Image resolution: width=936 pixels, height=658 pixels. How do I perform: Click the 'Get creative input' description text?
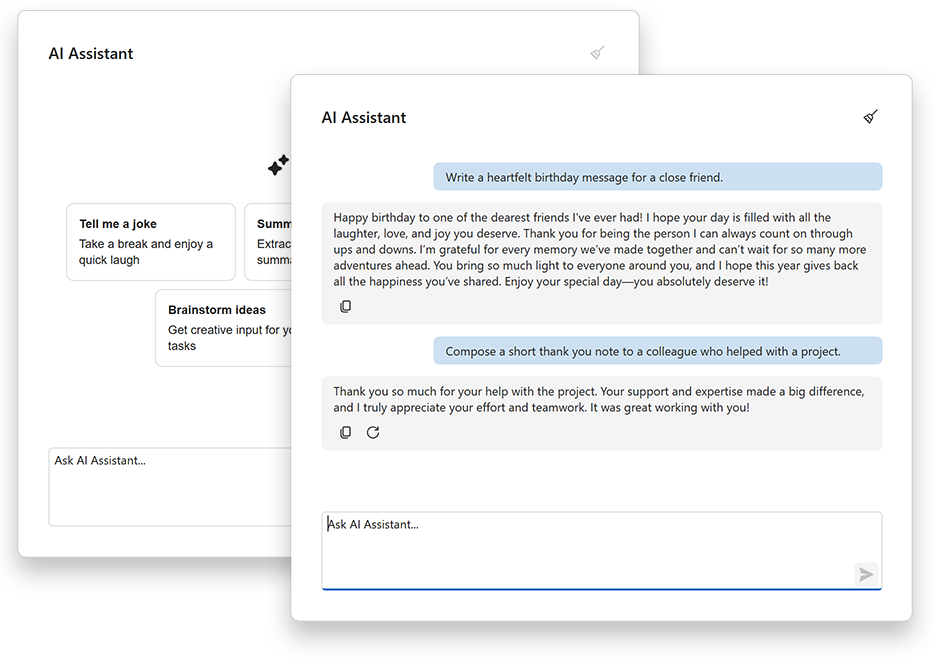coord(229,338)
